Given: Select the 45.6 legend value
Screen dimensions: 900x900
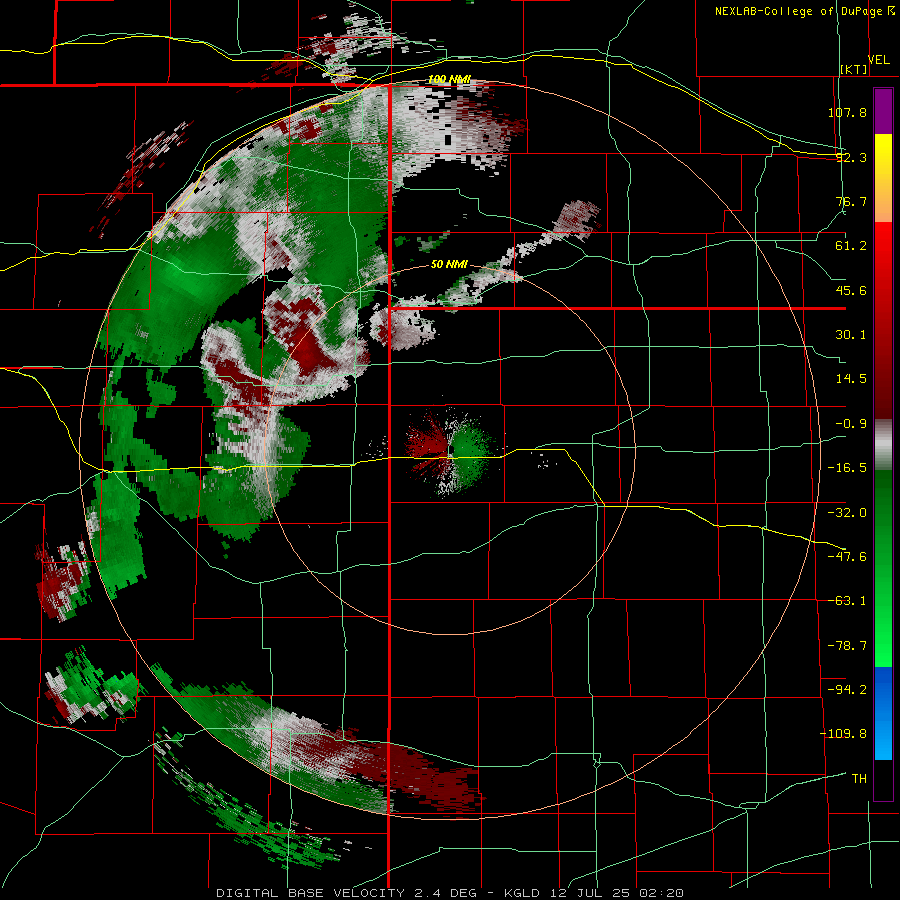Looking at the screenshot, I should pyautogui.click(x=851, y=290).
